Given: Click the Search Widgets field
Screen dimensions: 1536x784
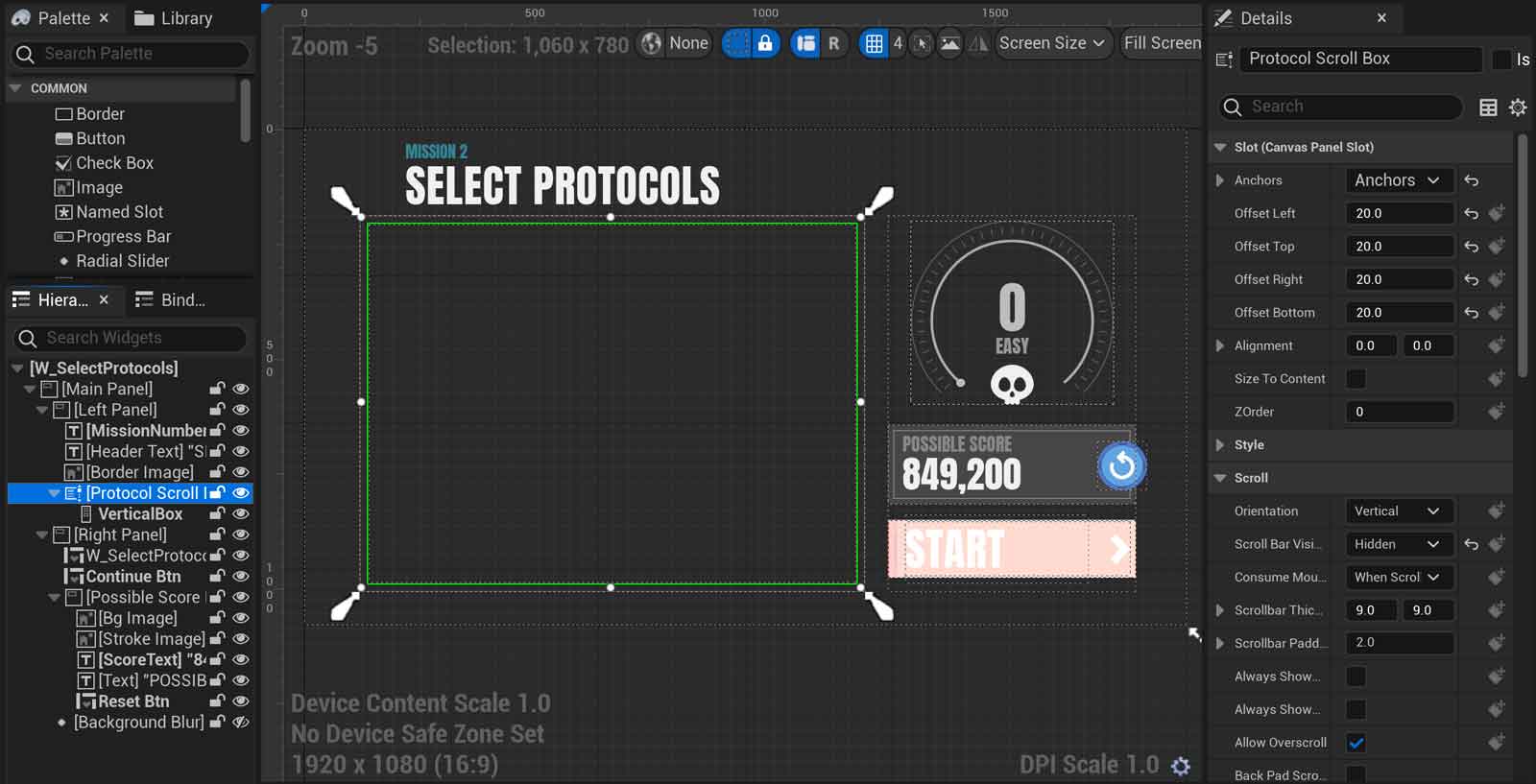Looking at the screenshot, I should coord(132,338).
